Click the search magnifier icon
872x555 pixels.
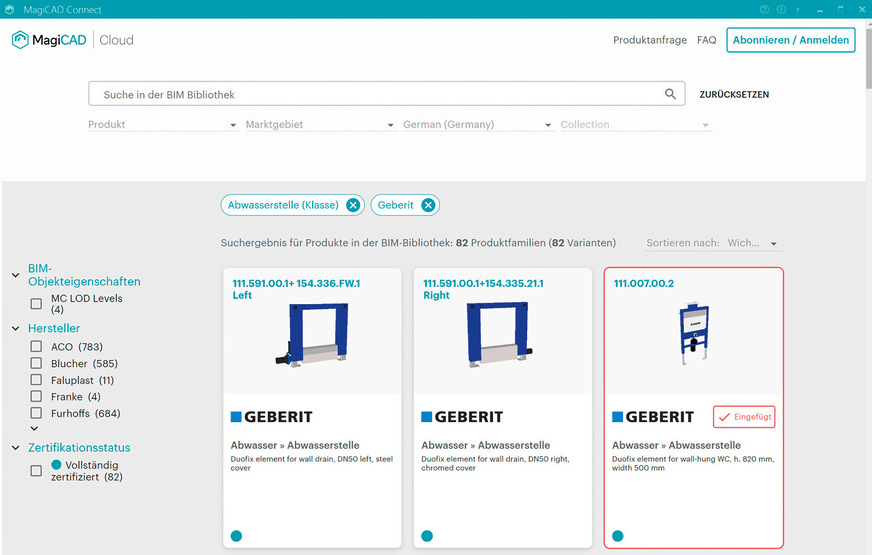click(670, 94)
